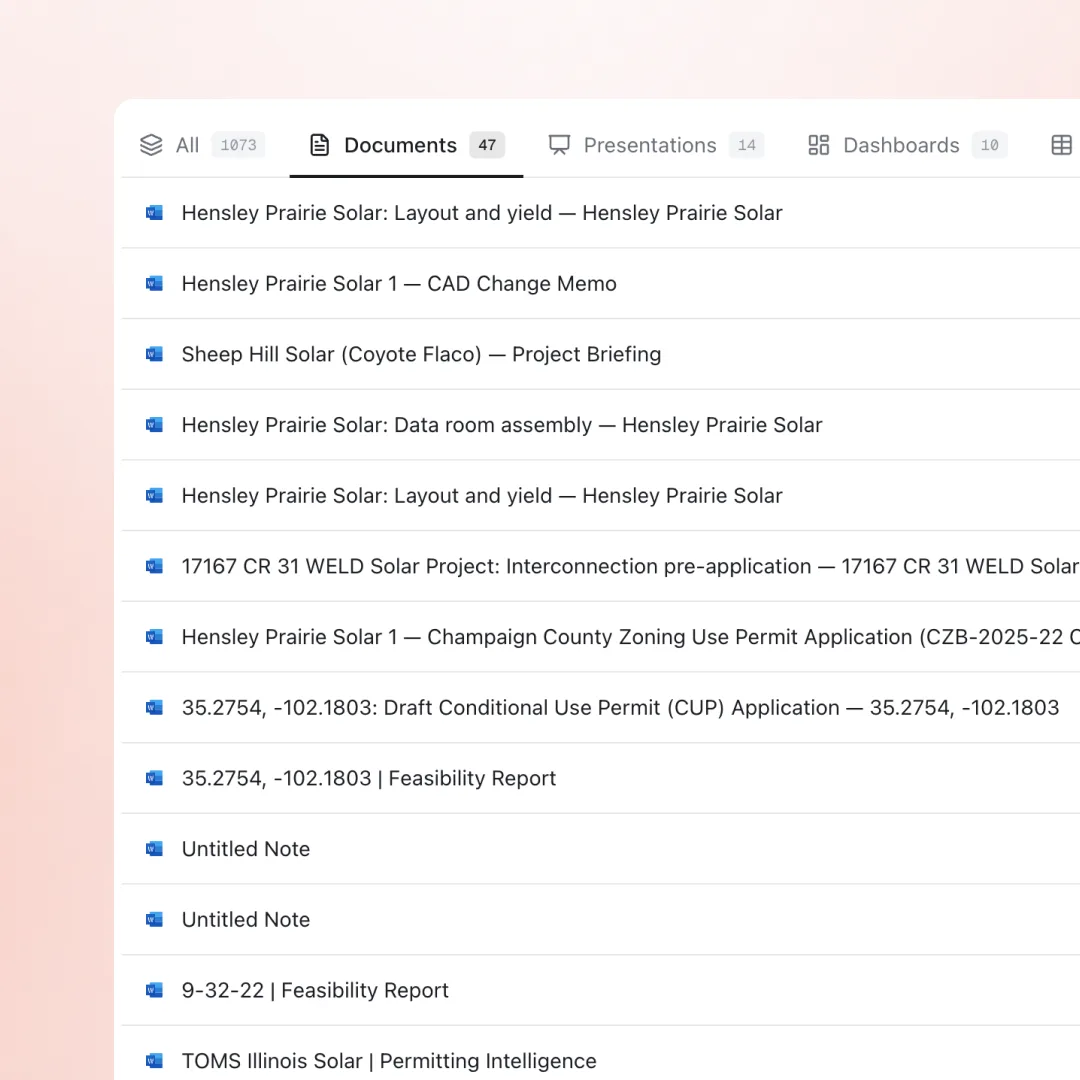The height and width of the screenshot is (1080, 1080).
Task: Click the stacked layers All icon
Action: pos(152,145)
